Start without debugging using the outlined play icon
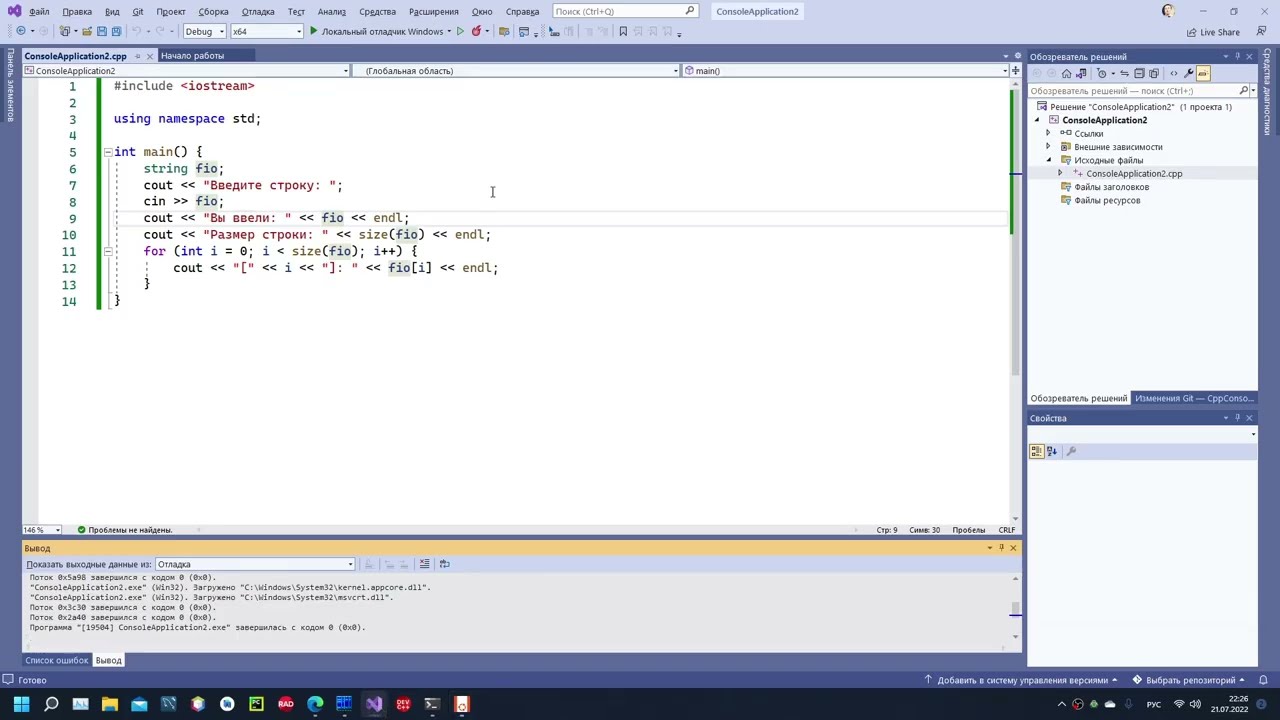Viewport: 1280px width, 720px height. pyautogui.click(x=459, y=31)
